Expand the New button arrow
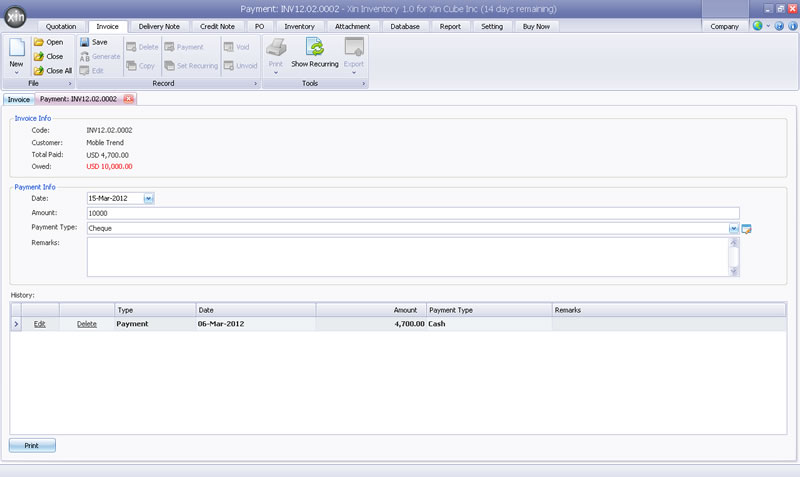The height and width of the screenshot is (477, 800). click(16, 72)
